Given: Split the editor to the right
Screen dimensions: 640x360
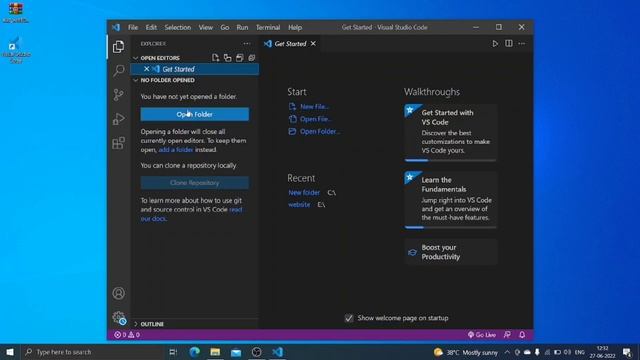Looking at the screenshot, I should coord(509,44).
